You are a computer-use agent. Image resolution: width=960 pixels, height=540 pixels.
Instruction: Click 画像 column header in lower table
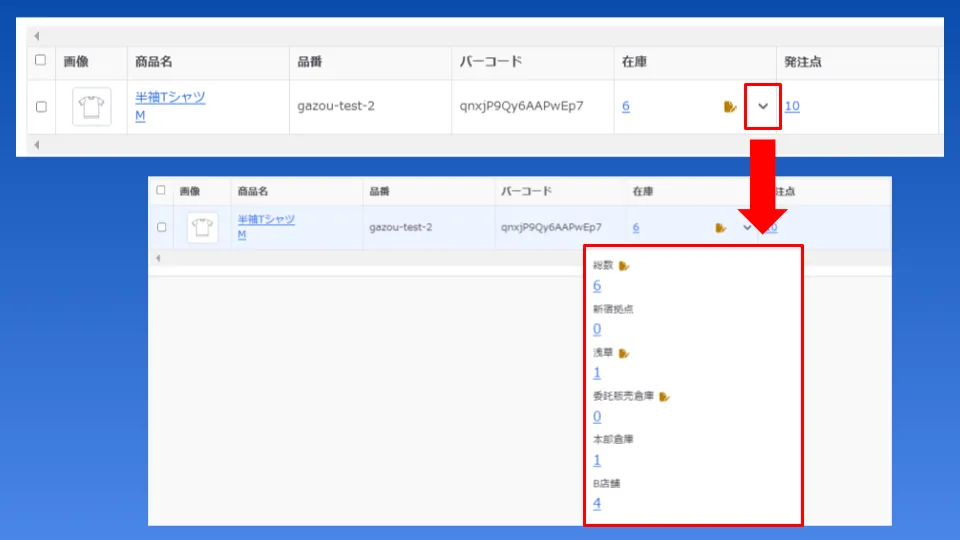click(190, 191)
